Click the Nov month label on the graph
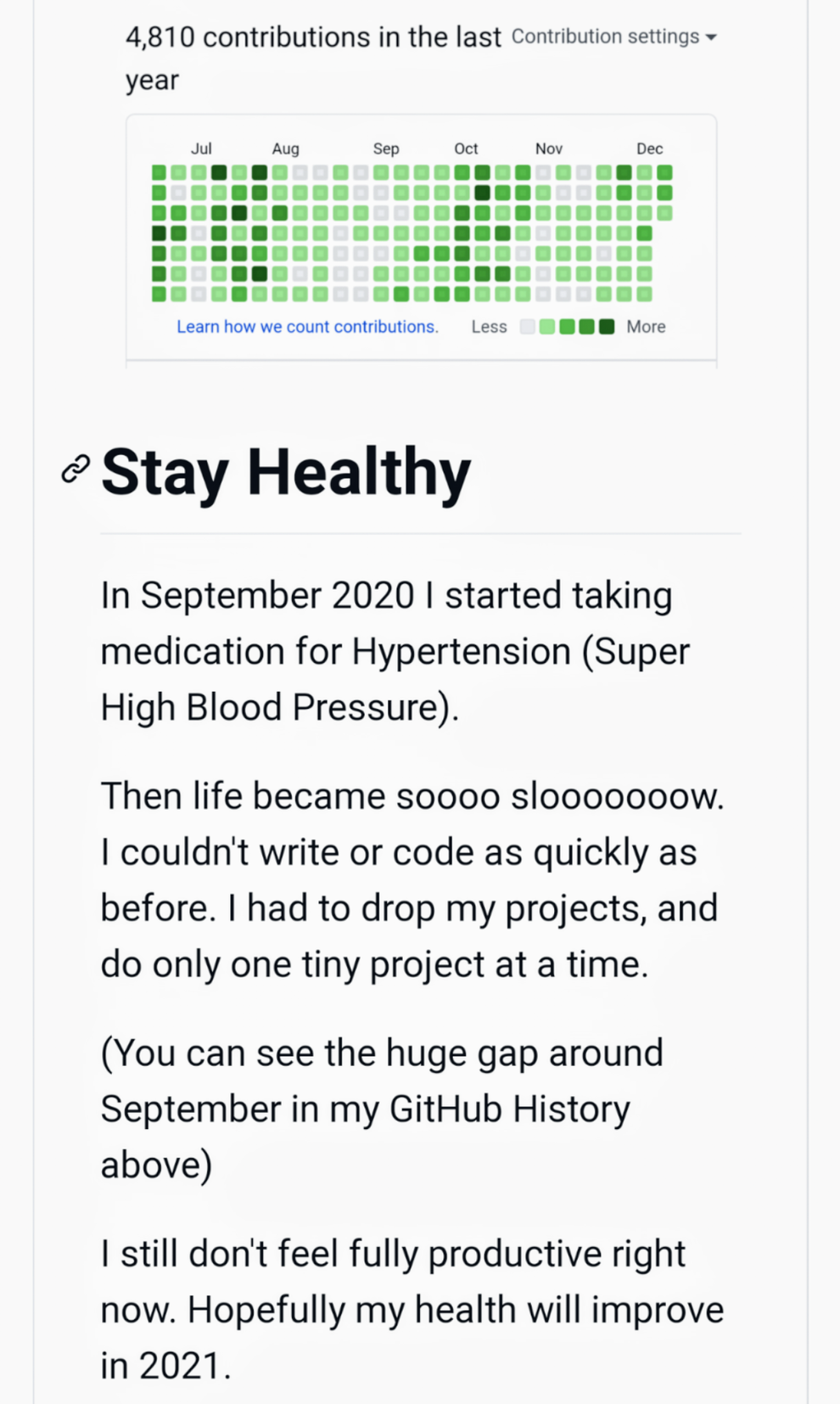 click(549, 149)
